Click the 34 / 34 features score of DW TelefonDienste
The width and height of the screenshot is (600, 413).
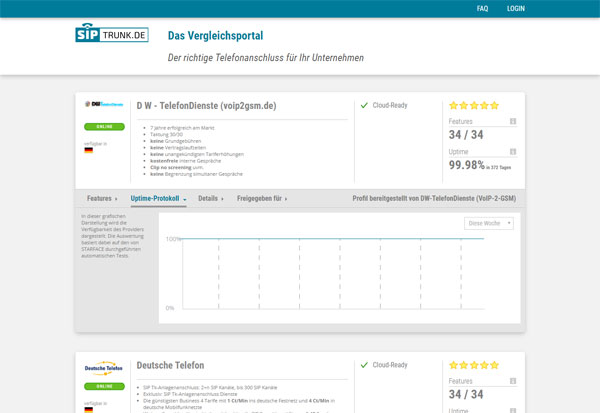tap(466, 135)
